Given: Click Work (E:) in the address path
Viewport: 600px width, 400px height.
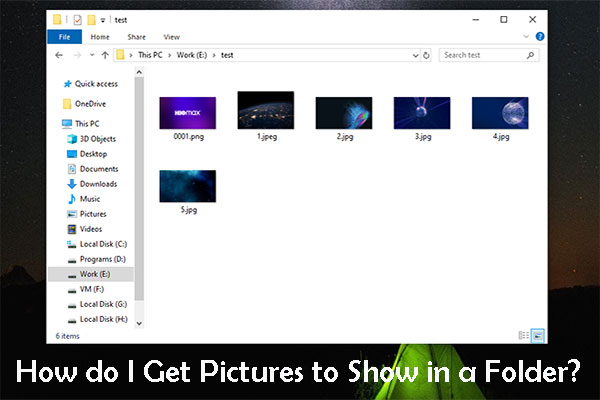Looking at the screenshot, I should tap(192, 55).
